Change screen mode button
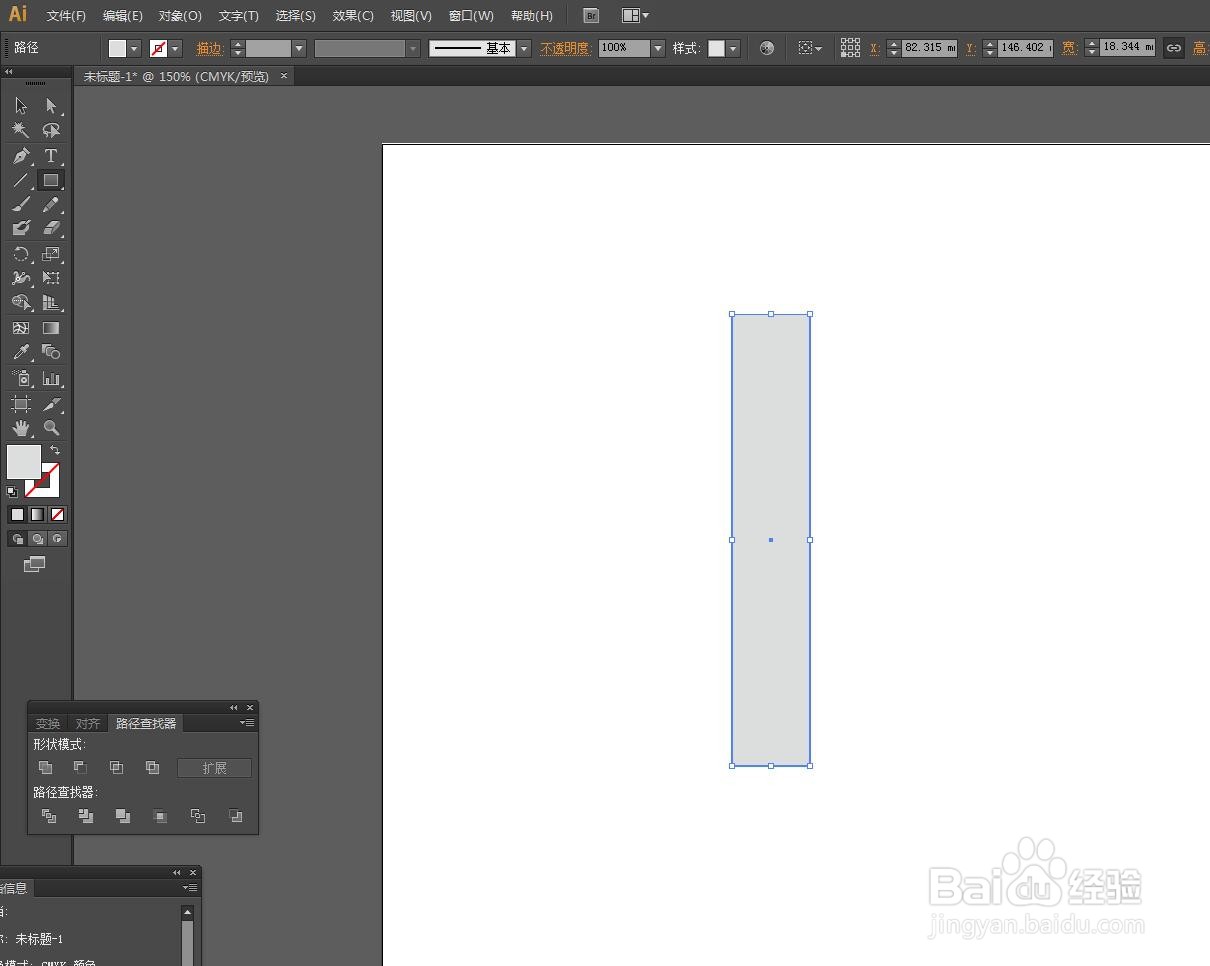Image resolution: width=1210 pixels, height=966 pixels. pyautogui.click(x=35, y=565)
